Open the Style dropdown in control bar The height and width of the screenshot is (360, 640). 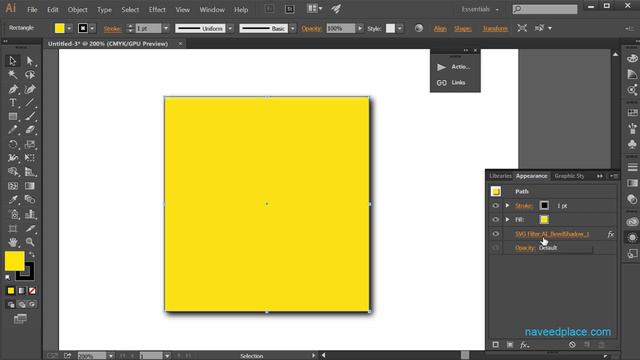tap(400, 28)
